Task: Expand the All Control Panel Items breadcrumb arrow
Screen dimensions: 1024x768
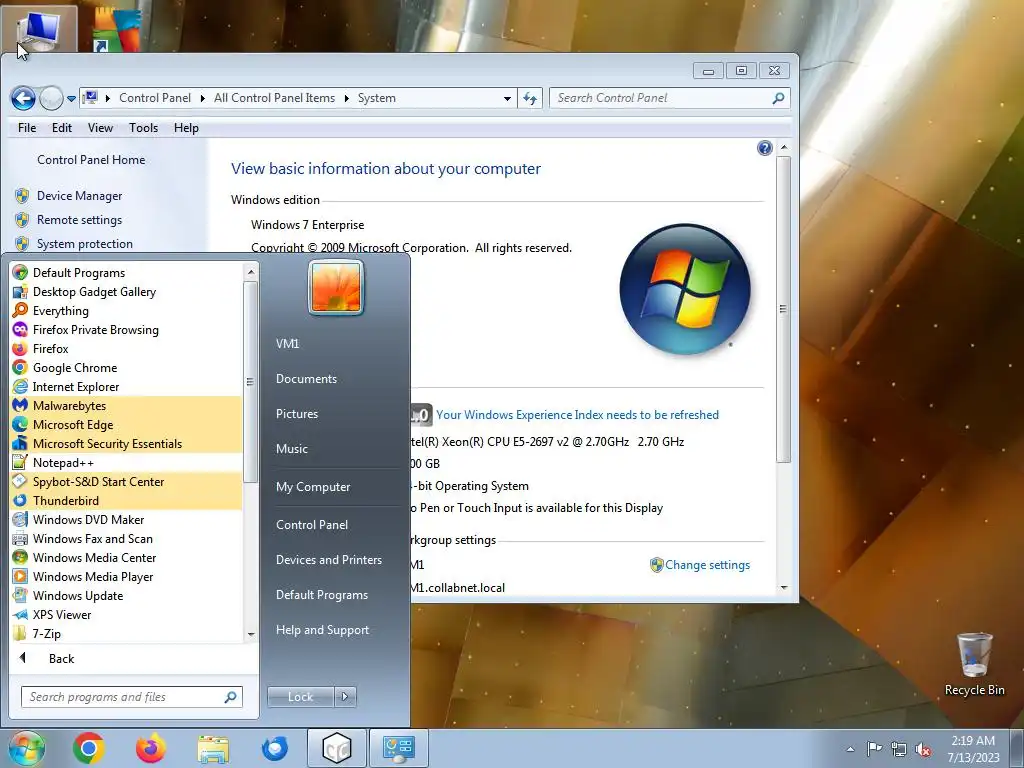Action: coord(346,98)
